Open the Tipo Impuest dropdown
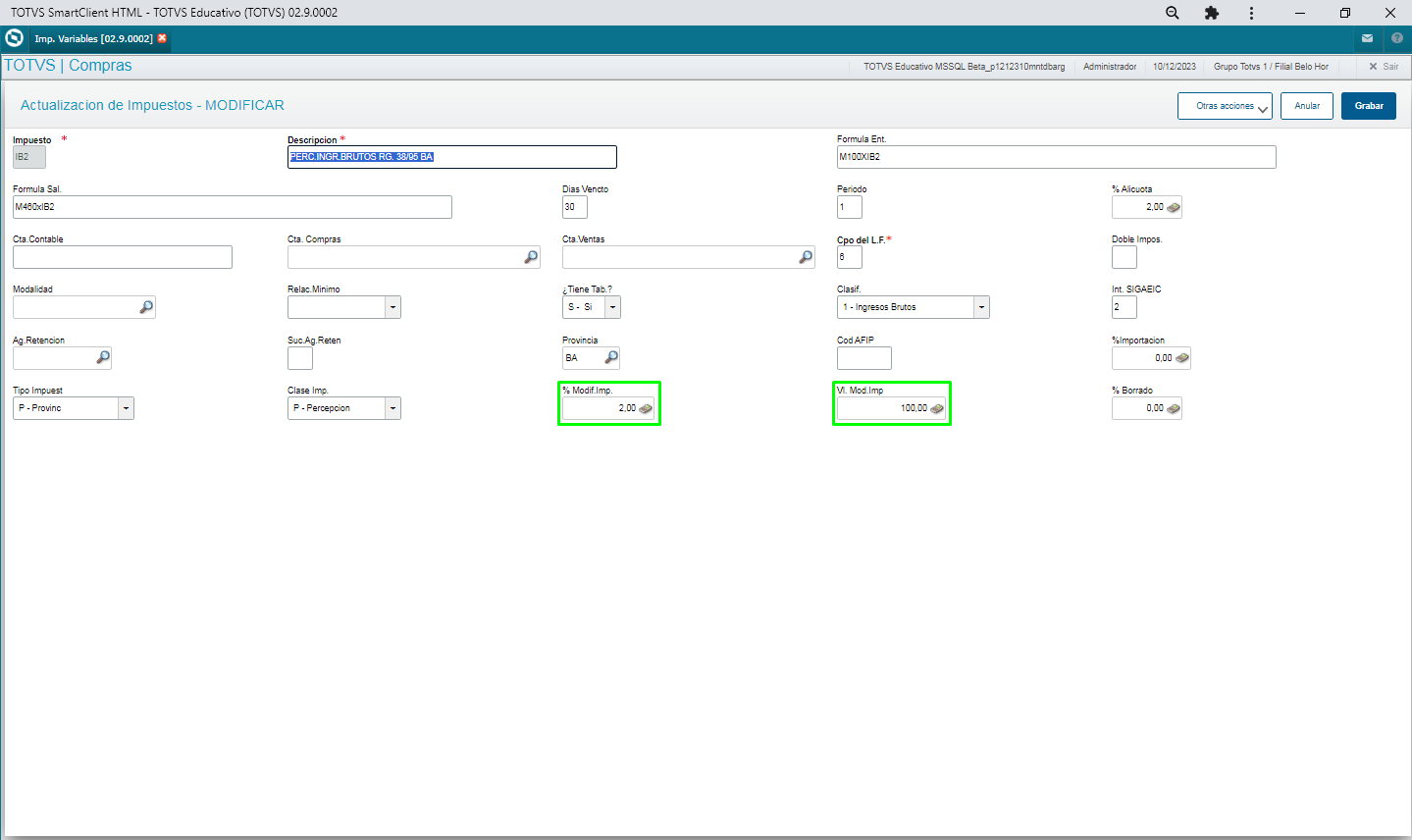 126,408
